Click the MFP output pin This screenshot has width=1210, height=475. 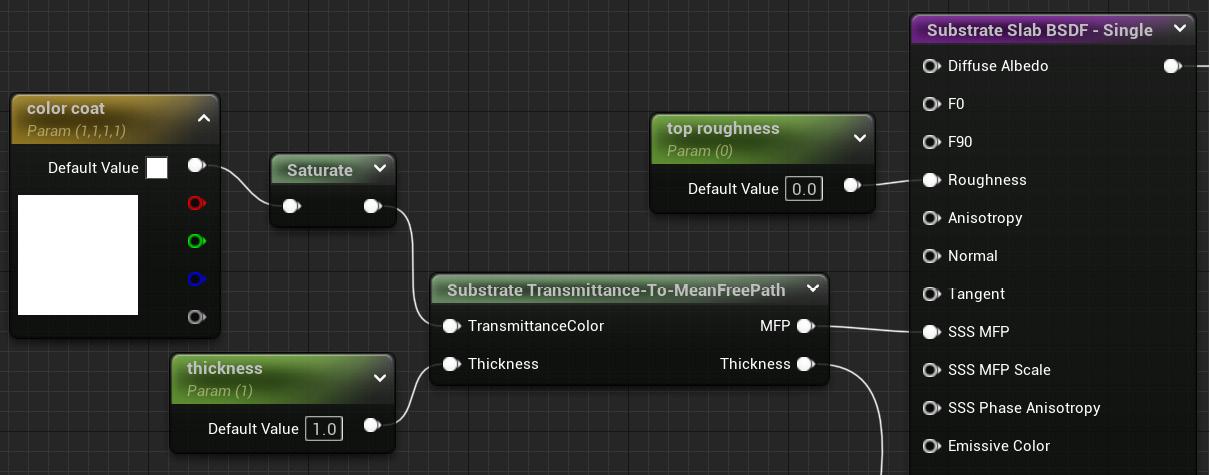point(805,326)
